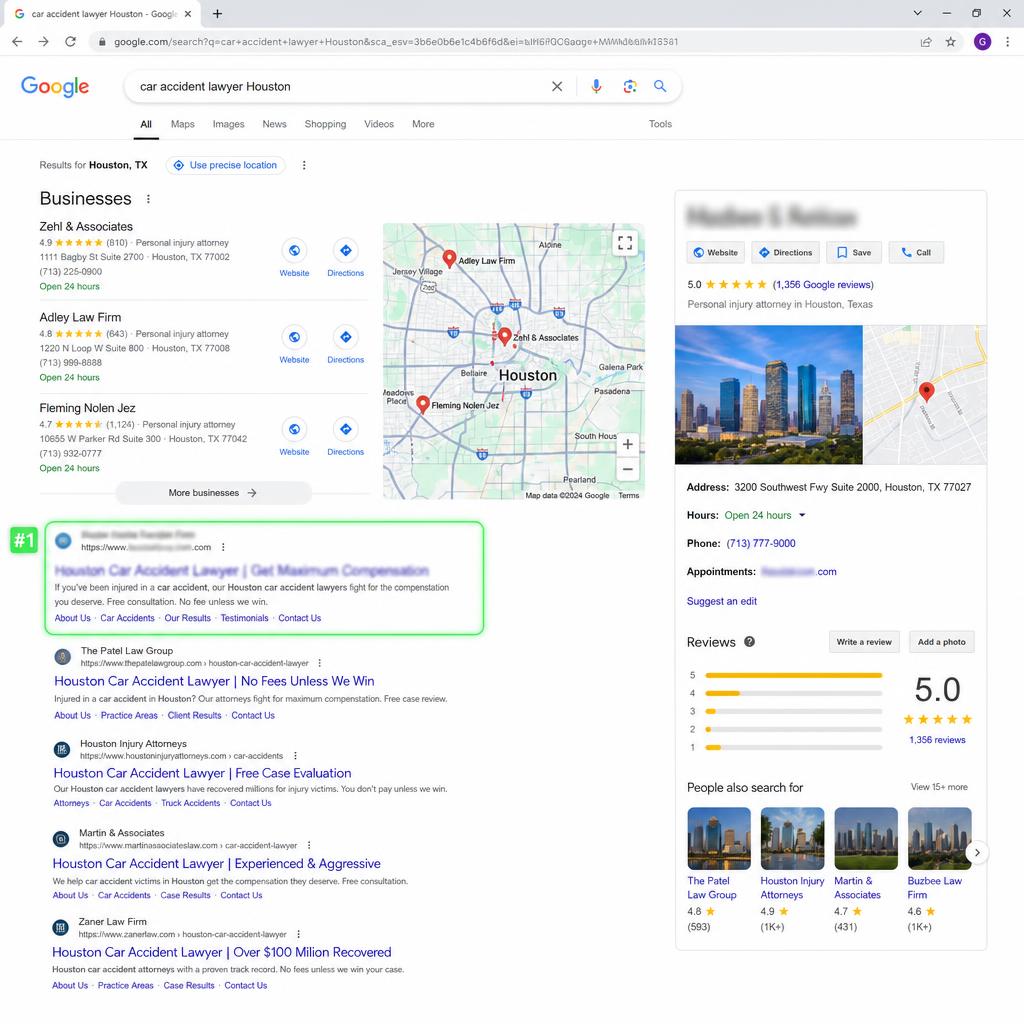
Task: Open Tools search options
Action: [660, 124]
